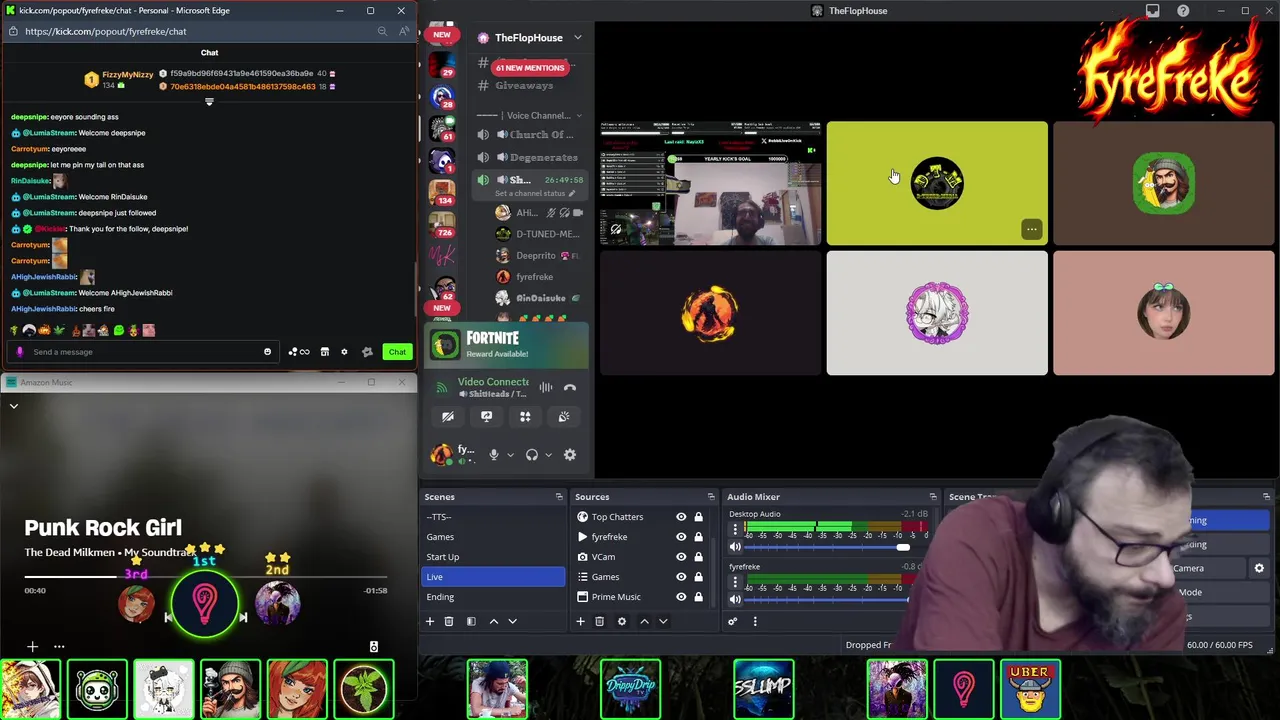This screenshot has width=1280, height=720.
Task: Turn on camera in Discord voice panel
Action: (448, 417)
